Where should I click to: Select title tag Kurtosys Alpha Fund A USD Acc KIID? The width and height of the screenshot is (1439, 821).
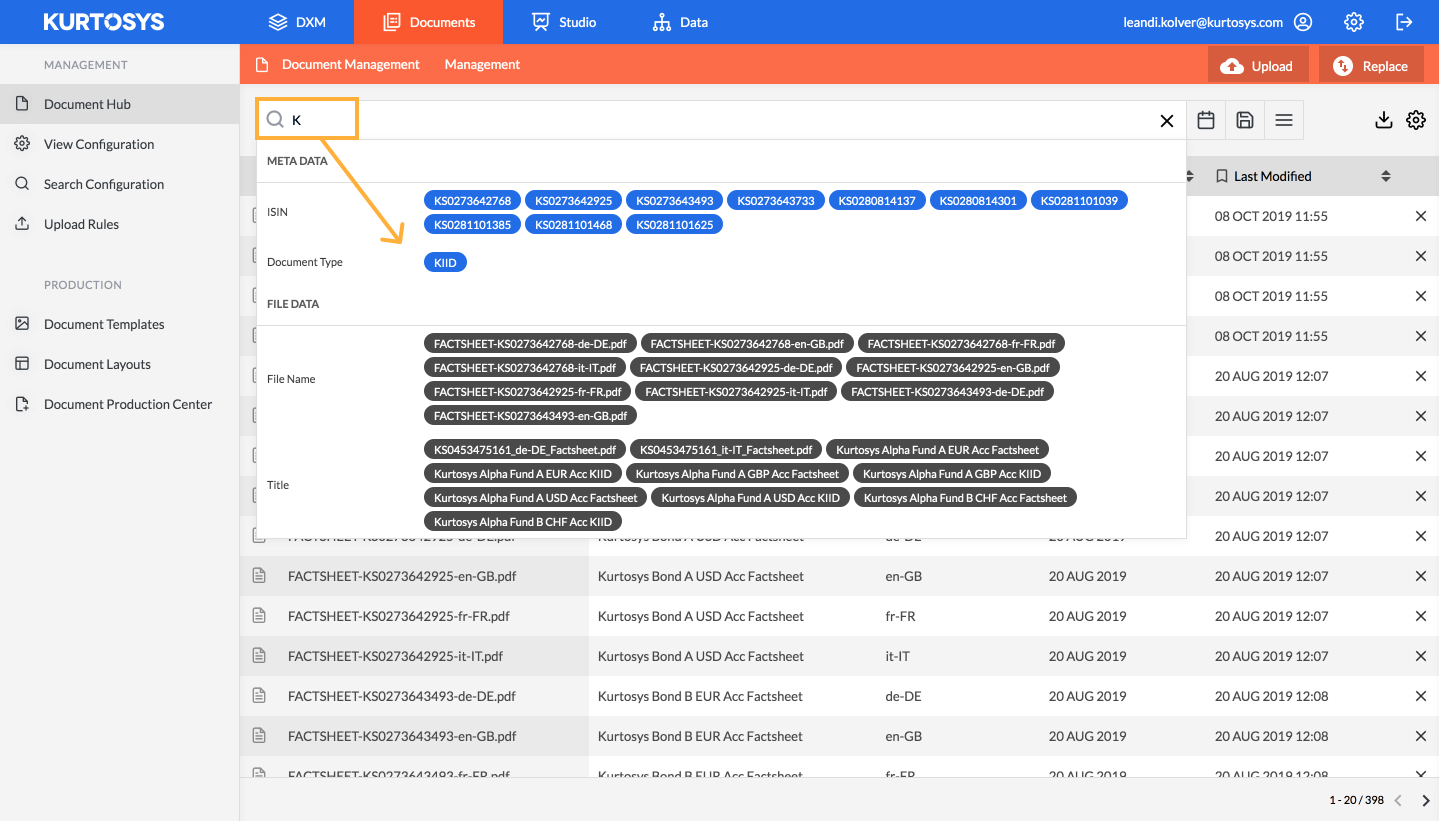(751, 498)
